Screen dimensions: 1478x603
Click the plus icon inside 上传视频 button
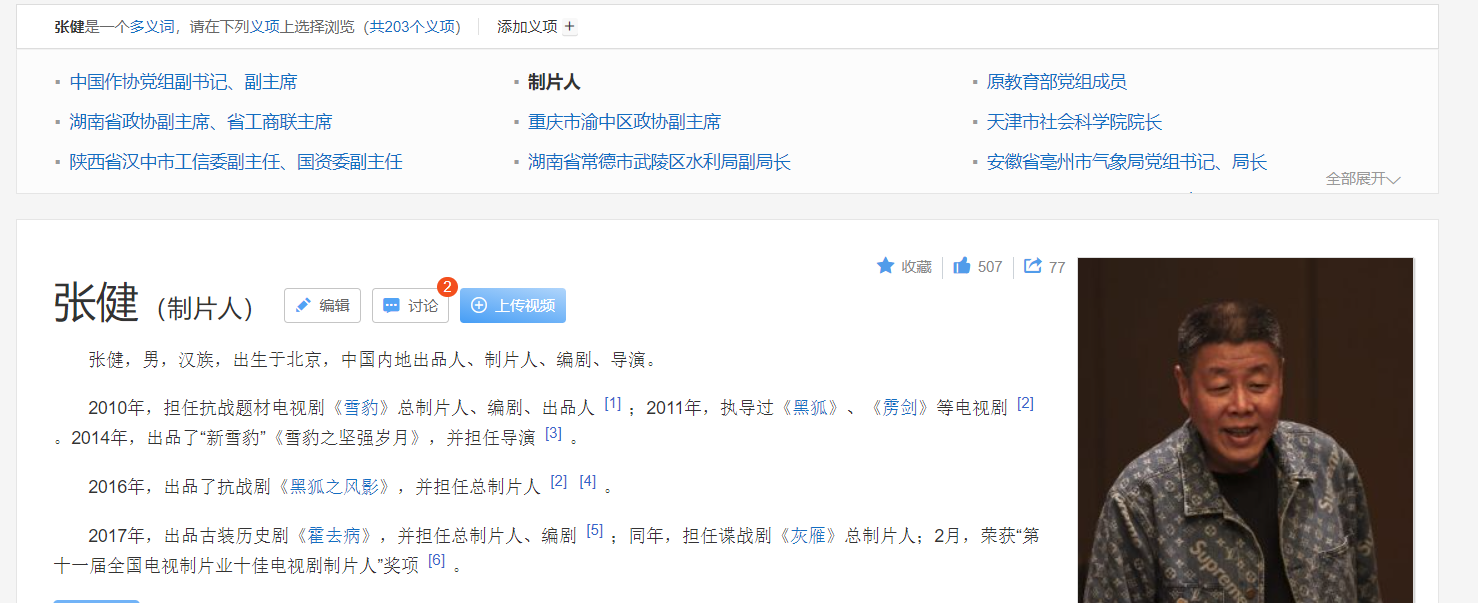pyautogui.click(x=478, y=305)
